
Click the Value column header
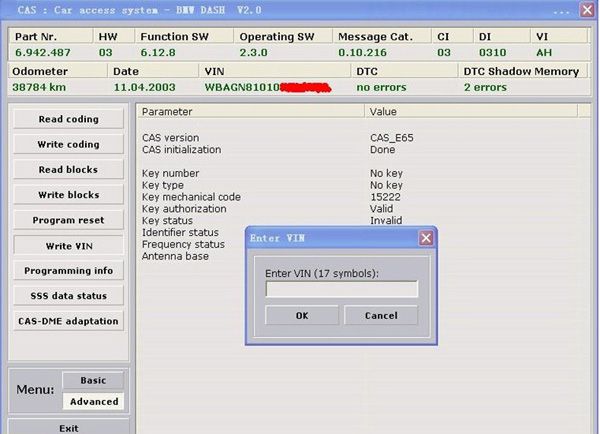[471, 112]
